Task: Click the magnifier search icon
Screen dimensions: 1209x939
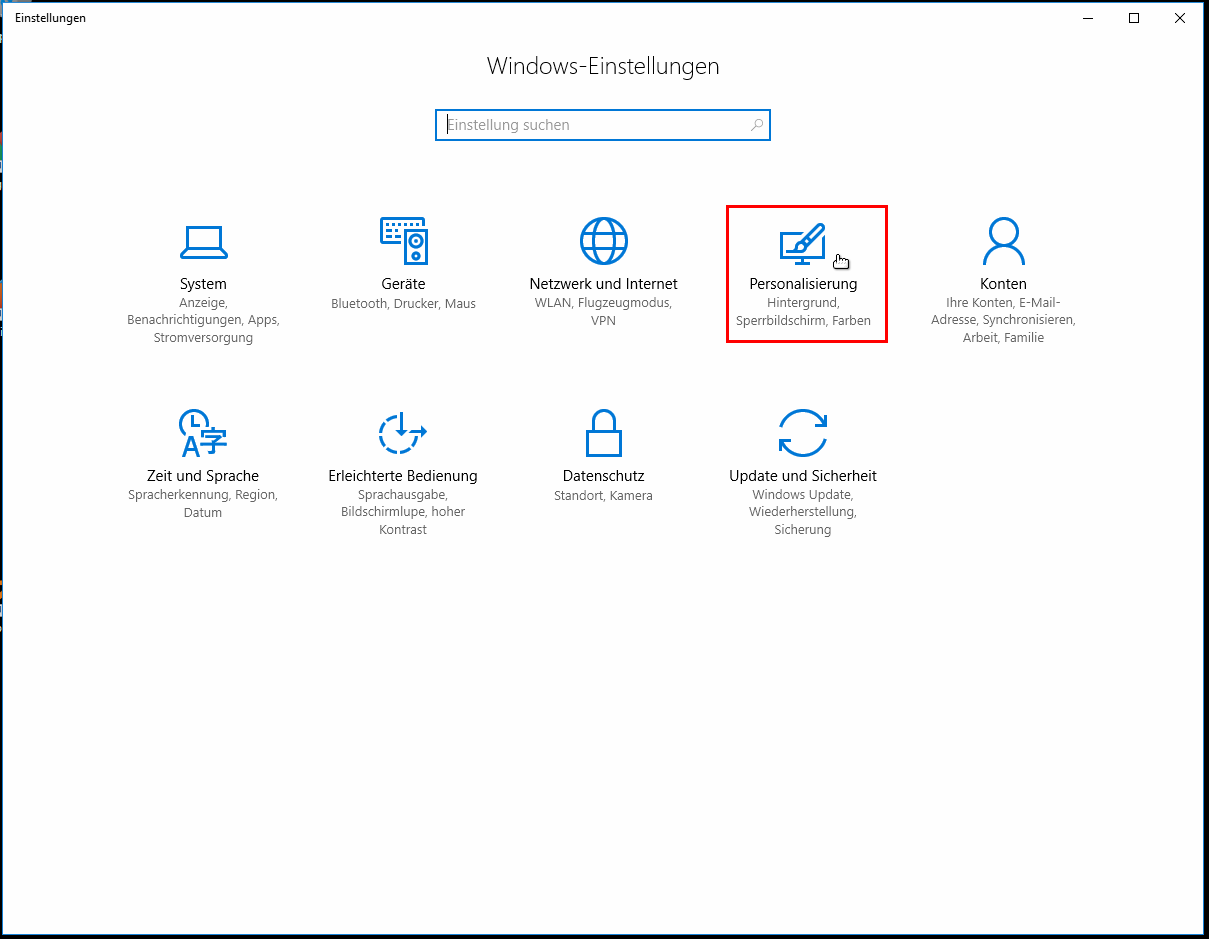Action: (757, 125)
